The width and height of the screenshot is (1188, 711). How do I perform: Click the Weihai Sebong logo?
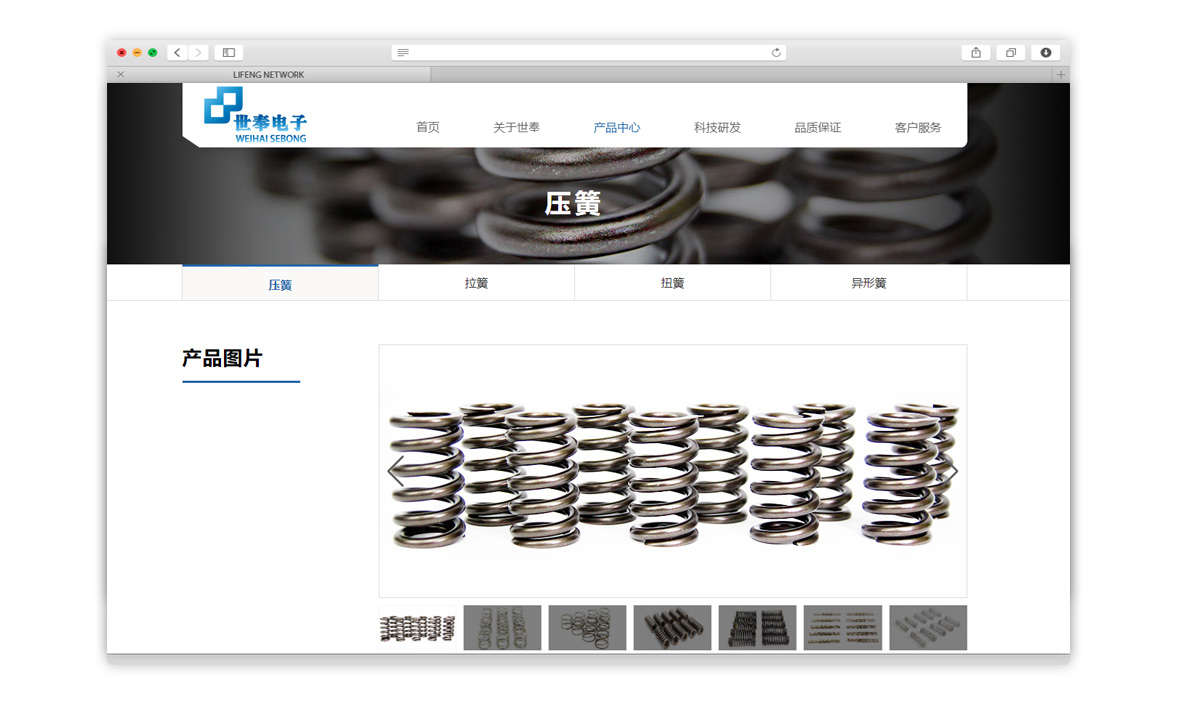point(255,114)
